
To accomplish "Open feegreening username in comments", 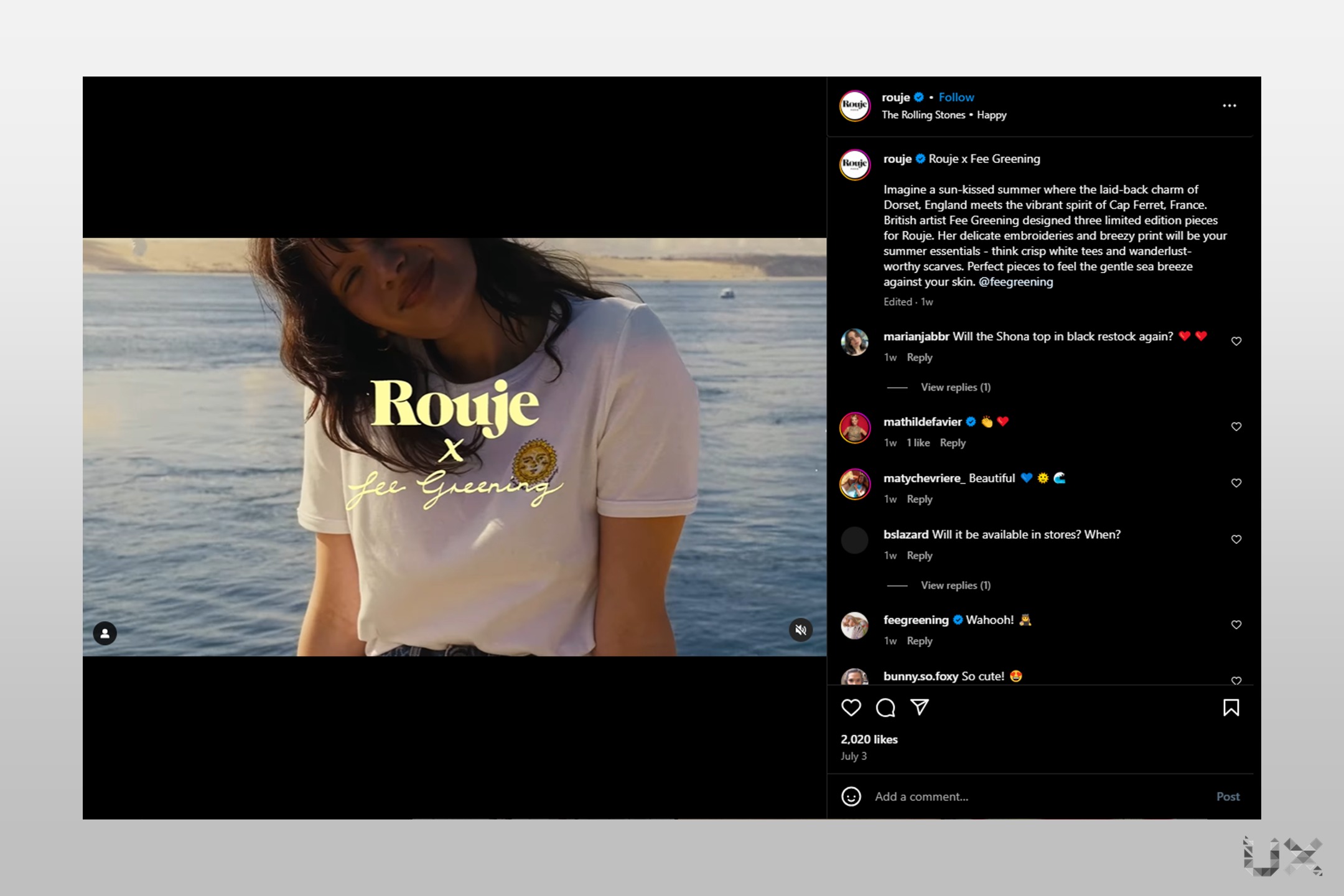I will click(x=916, y=620).
